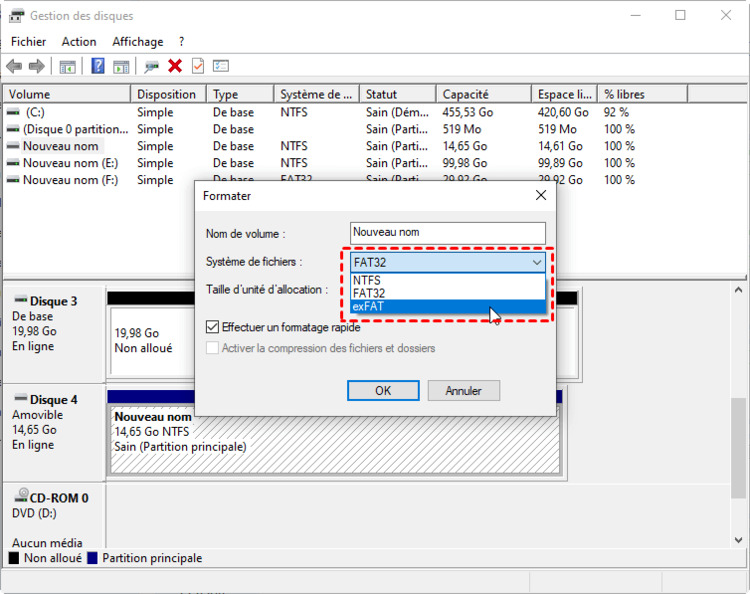750x594 pixels.
Task: Click the drive icon of Nouveau nom (F:)
Action: [x=13, y=180]
